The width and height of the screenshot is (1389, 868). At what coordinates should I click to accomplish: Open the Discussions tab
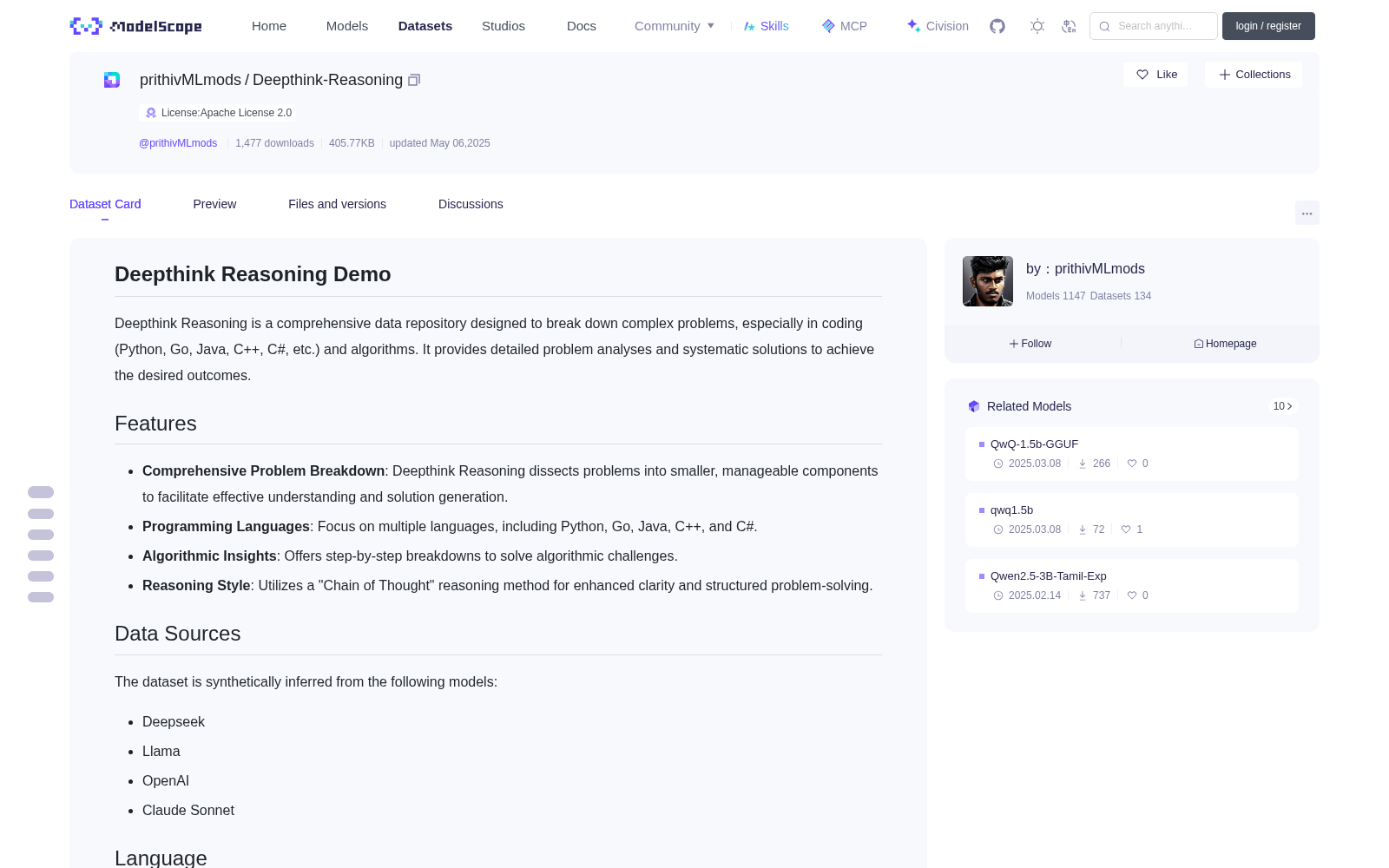[x=471, y=204]
